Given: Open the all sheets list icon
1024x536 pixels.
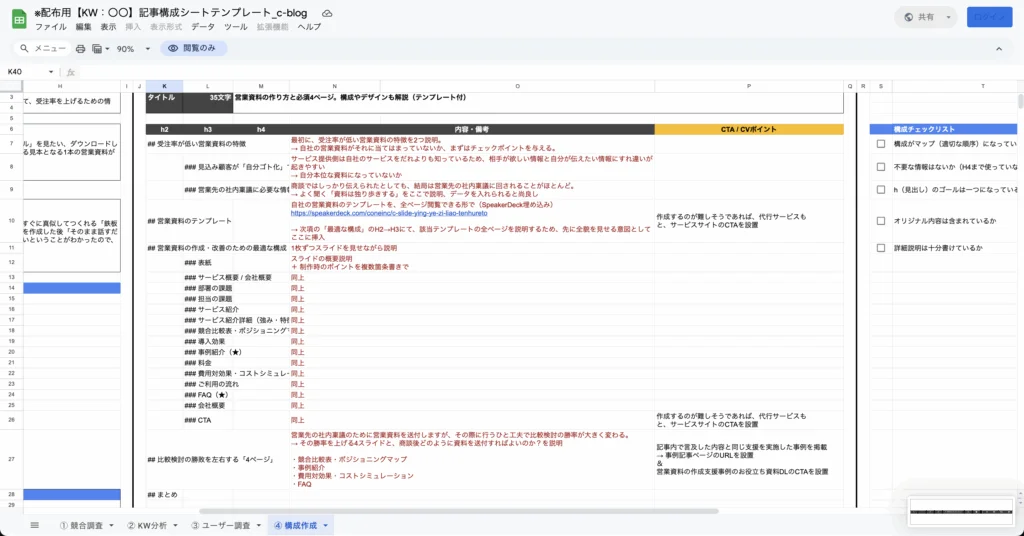Looking at the screenshot, I should (x=34, y=524).
